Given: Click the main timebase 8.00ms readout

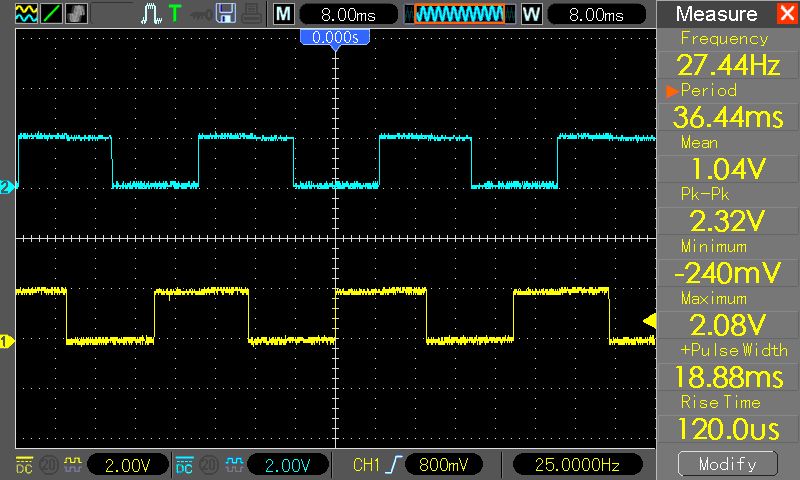Looking at the screenshot, I should pyautogui.click(x=348, y=14).
